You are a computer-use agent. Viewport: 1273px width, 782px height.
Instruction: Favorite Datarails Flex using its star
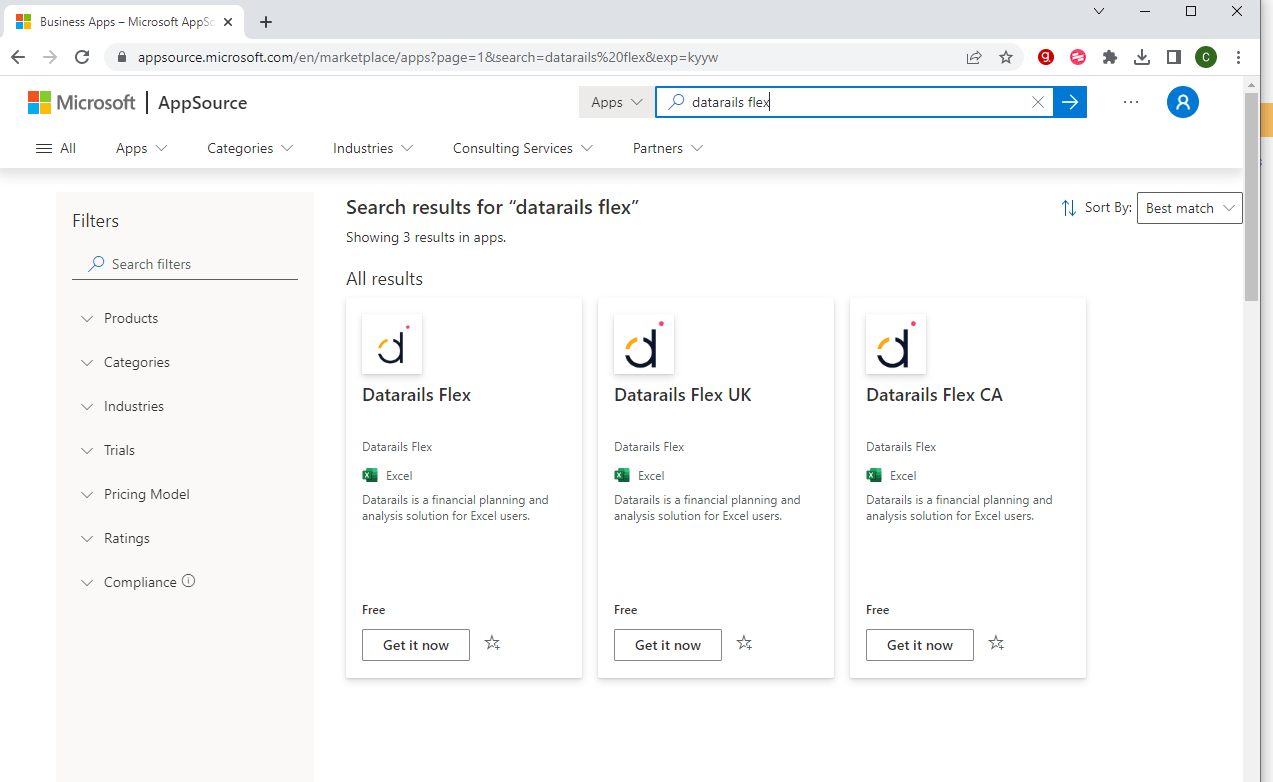point(492,643)
